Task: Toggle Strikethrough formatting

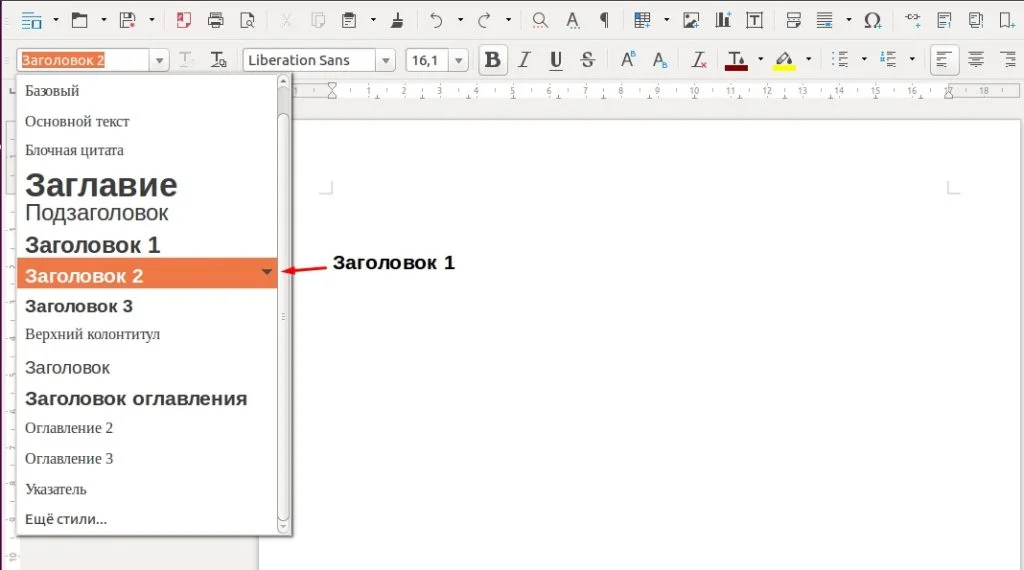Action: 587,60
